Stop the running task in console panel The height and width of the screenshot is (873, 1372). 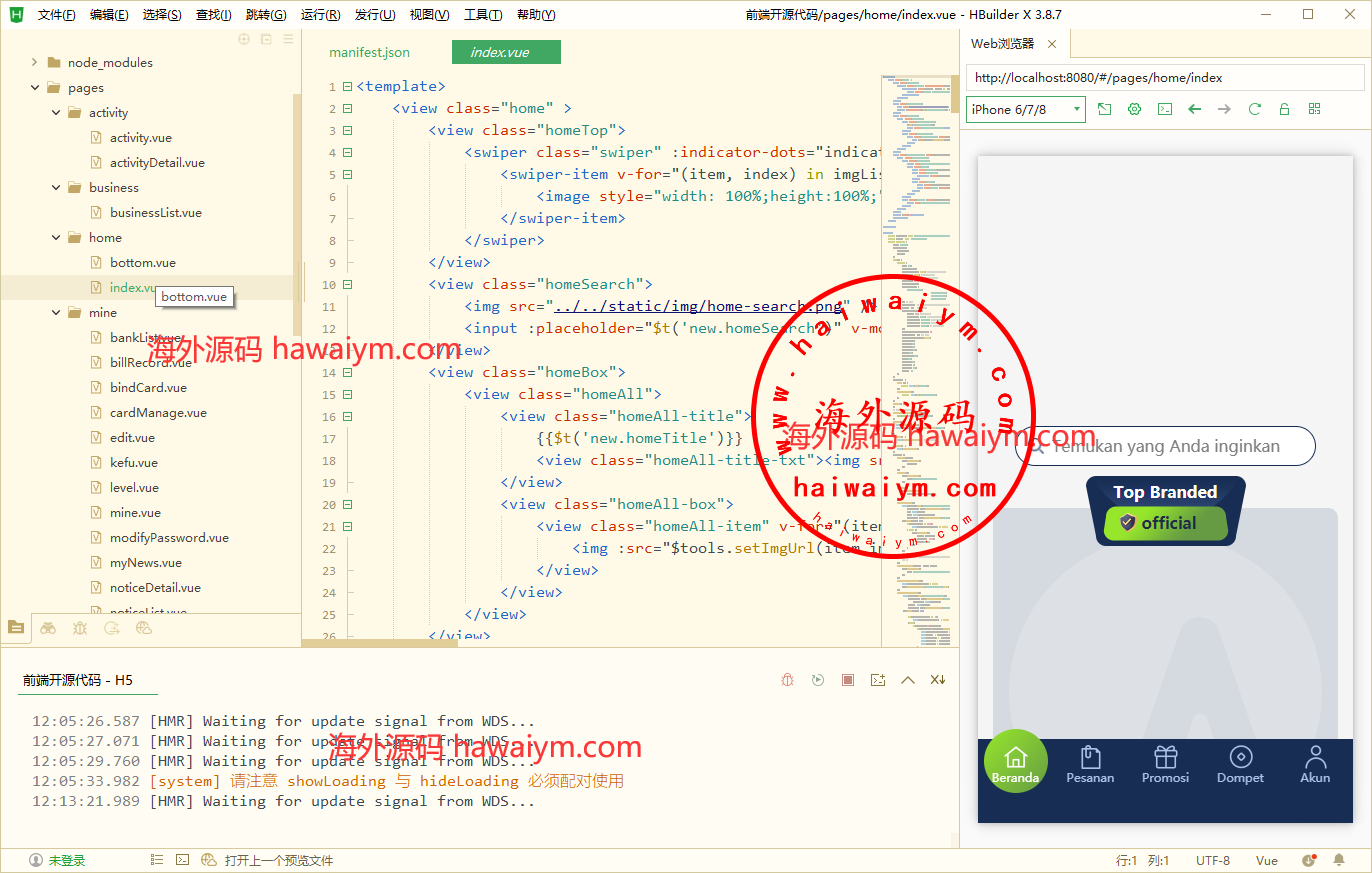coord(848,680)
